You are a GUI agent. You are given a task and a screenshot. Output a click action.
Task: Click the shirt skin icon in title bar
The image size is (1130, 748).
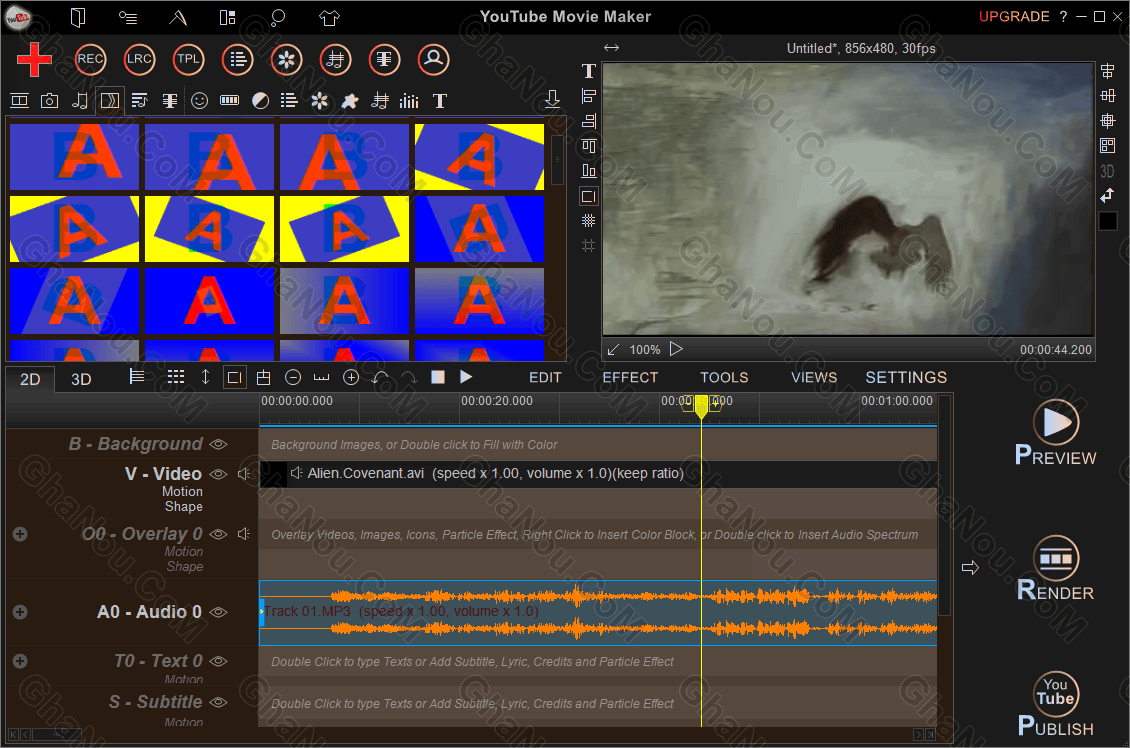click(x=329, y=17)
